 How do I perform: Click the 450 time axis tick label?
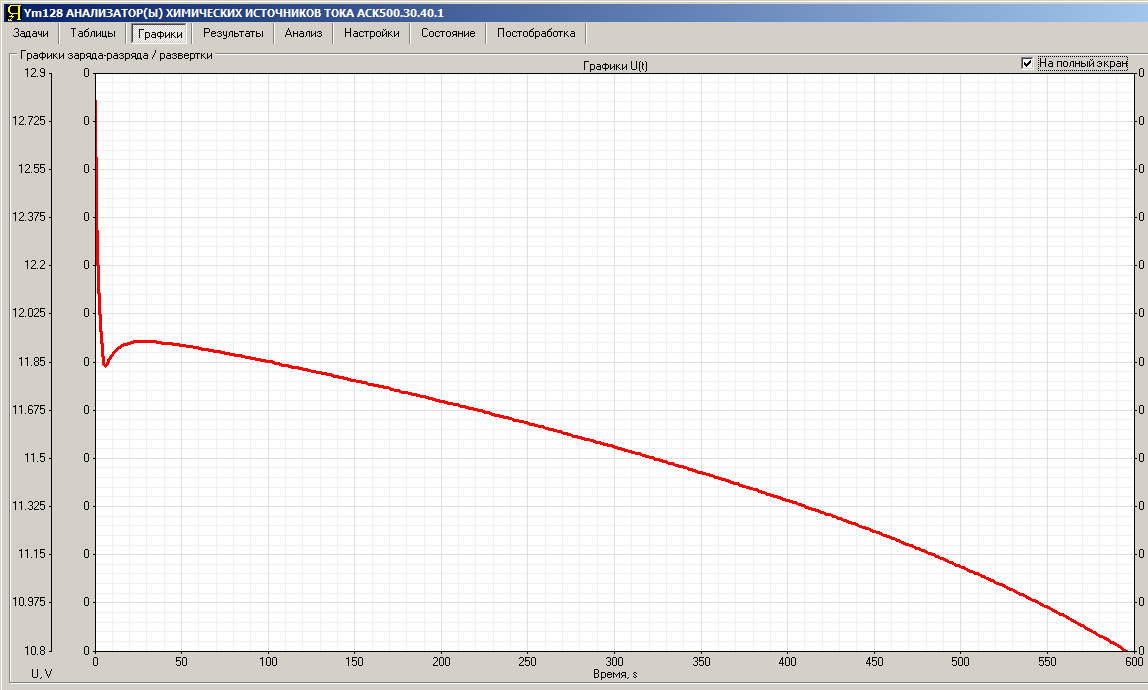[874, 661]
